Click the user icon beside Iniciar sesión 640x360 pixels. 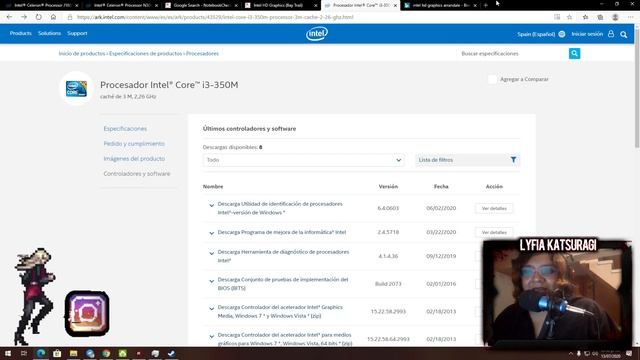[611, 34]
